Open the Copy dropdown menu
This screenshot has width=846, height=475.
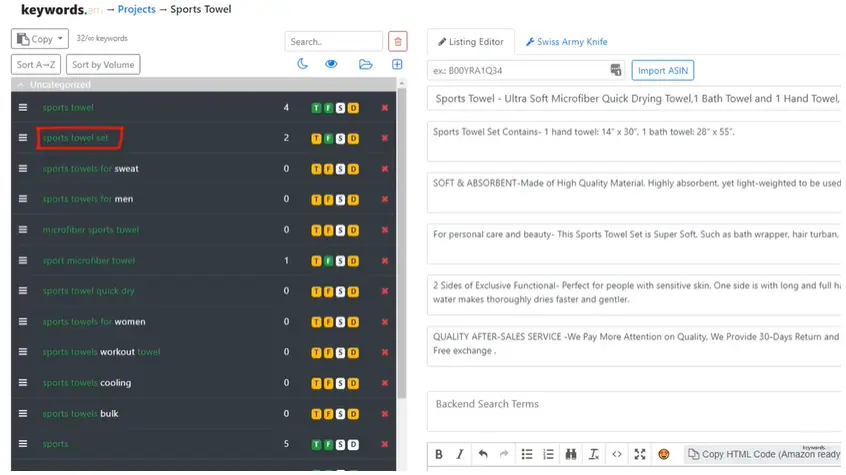click(x=41, y=39)
